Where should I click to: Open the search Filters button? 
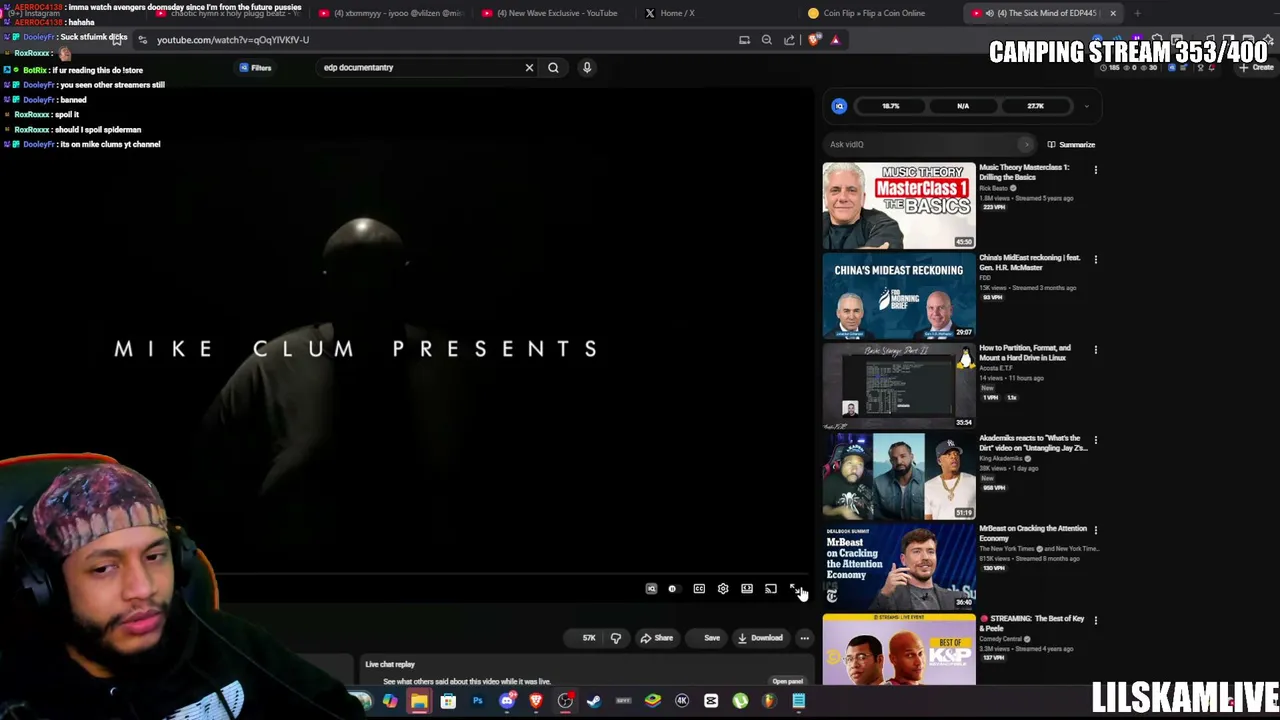click(256, 68)
